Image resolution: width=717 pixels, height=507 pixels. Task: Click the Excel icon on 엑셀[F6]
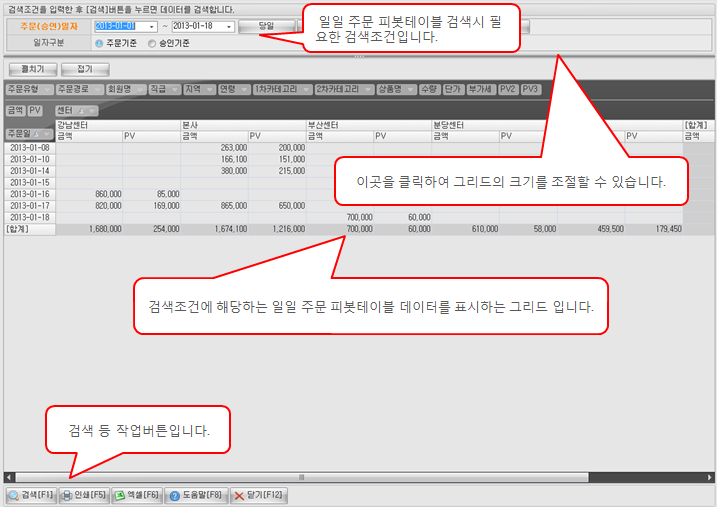pyautogui.click(x=120, y=496)
